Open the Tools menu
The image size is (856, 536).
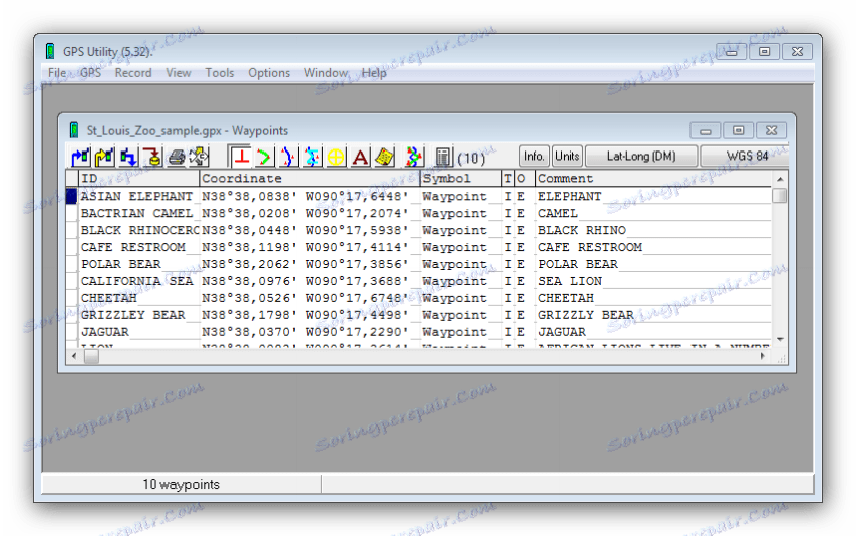point(219,73)
